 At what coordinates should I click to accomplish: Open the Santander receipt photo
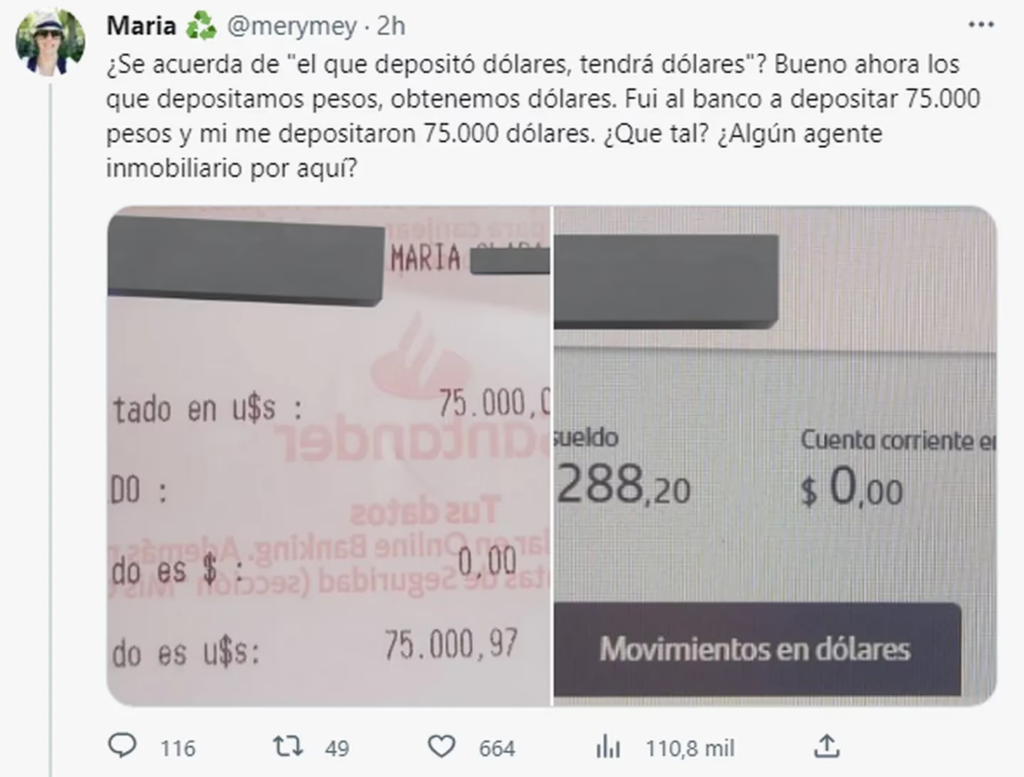[328, 456]
